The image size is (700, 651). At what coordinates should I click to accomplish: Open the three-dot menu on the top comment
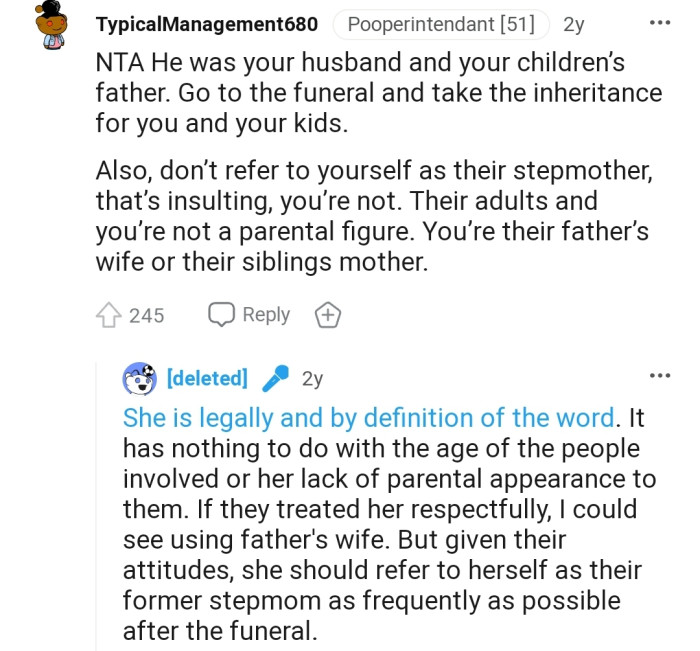(x=660, y=22)
